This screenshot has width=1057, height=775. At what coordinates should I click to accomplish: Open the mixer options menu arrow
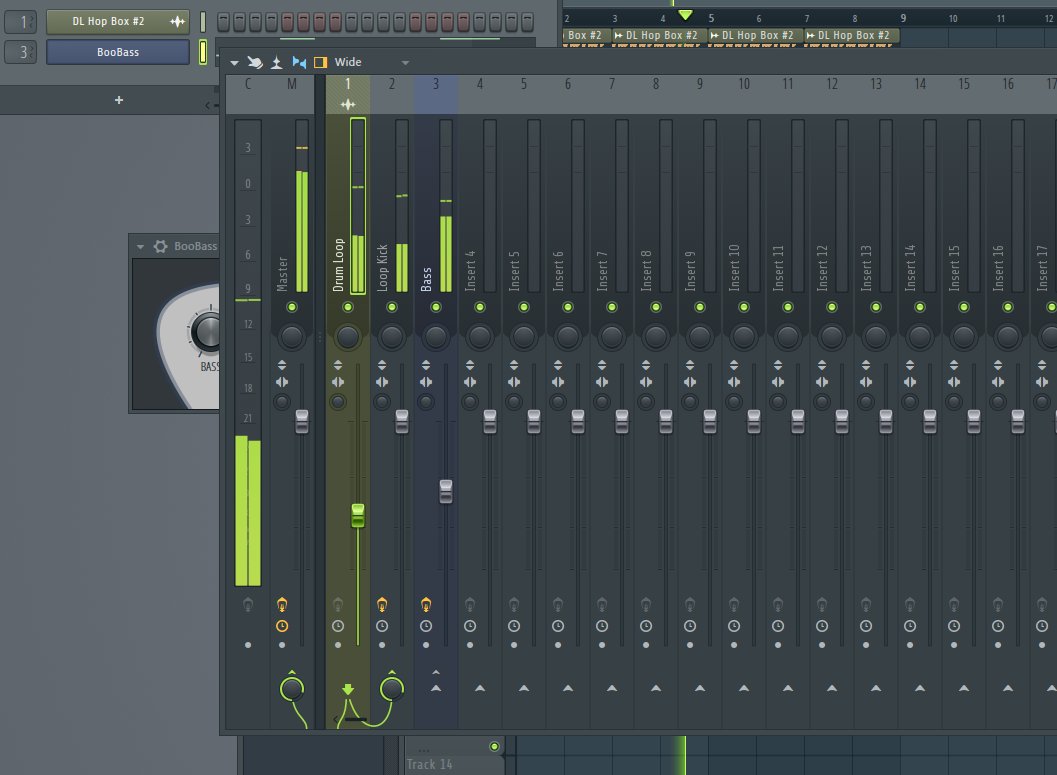click(x=234, y=63)
